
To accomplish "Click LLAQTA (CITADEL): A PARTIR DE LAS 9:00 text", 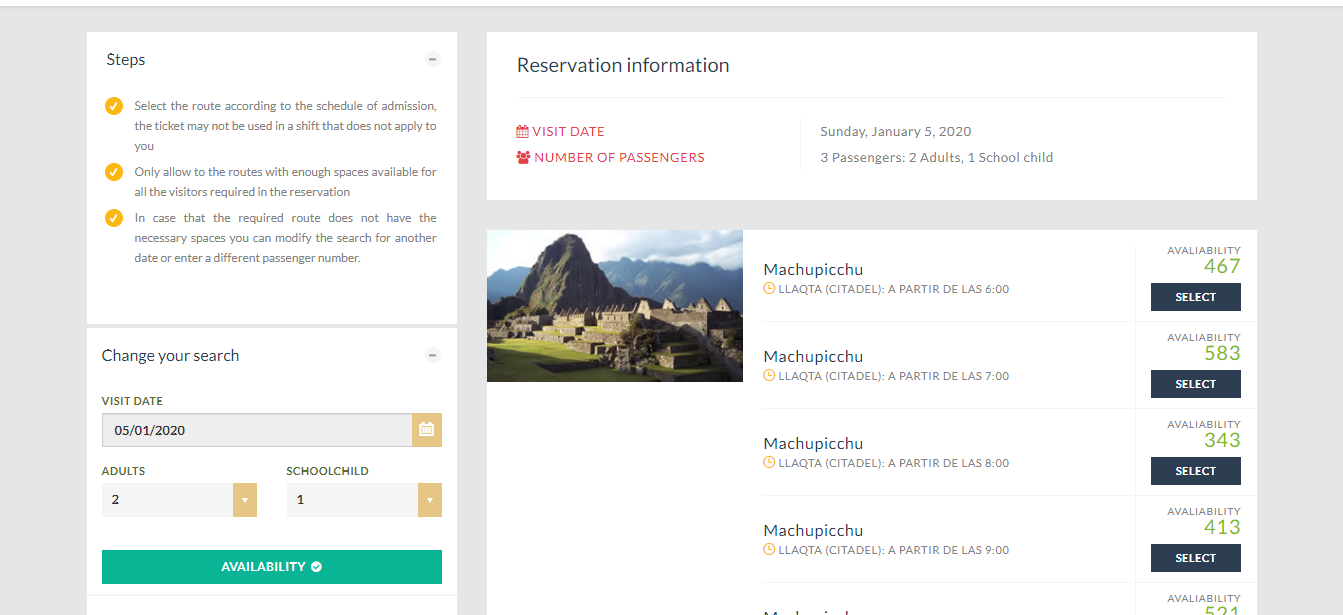I will 894,551.
